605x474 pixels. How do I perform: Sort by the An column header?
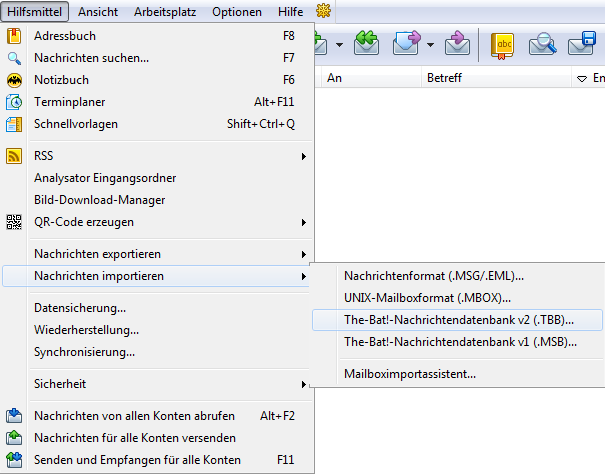coord(371,78)
